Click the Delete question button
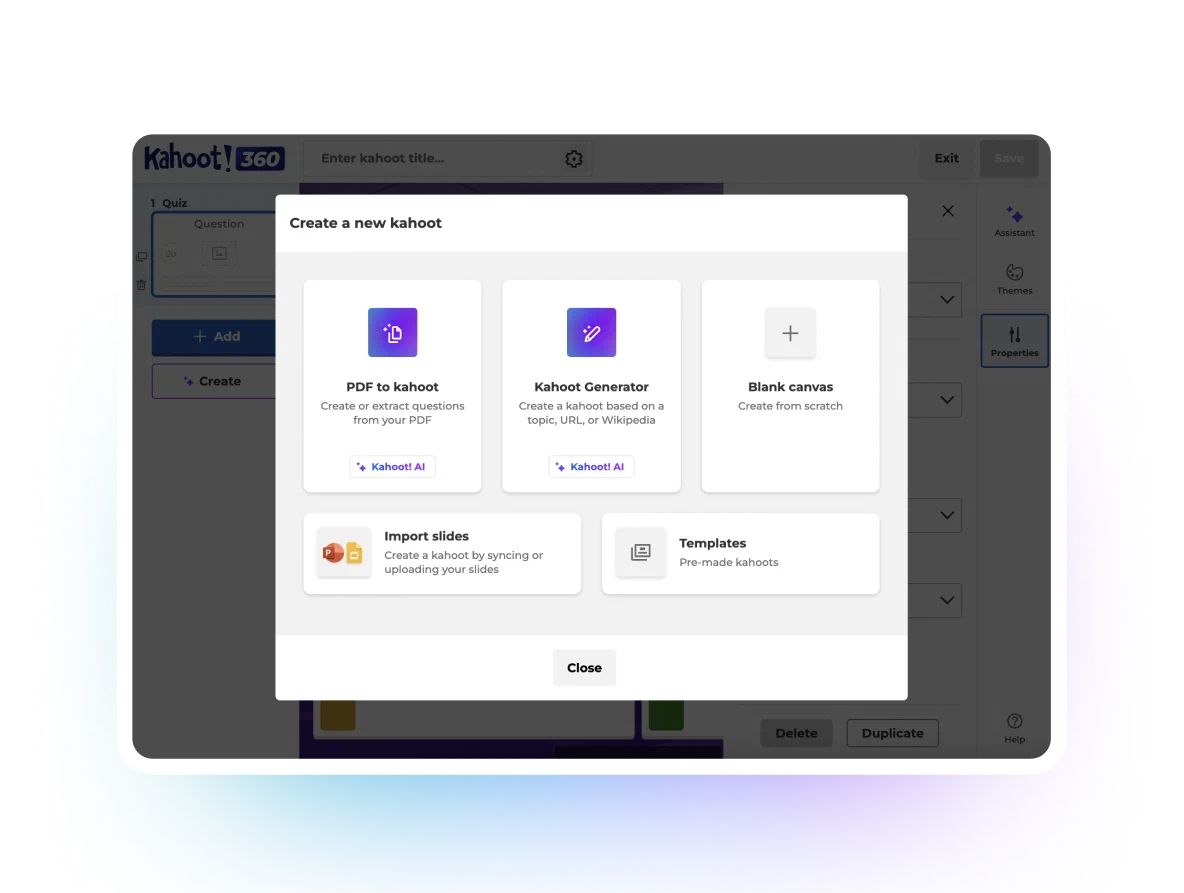 [x=796, y=733]
